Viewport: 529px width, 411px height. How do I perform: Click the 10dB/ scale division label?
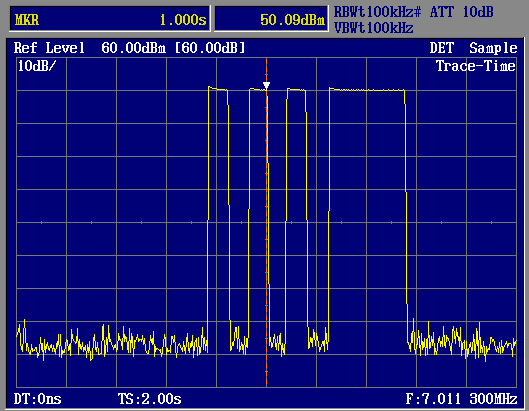click(x=36, y=66)
